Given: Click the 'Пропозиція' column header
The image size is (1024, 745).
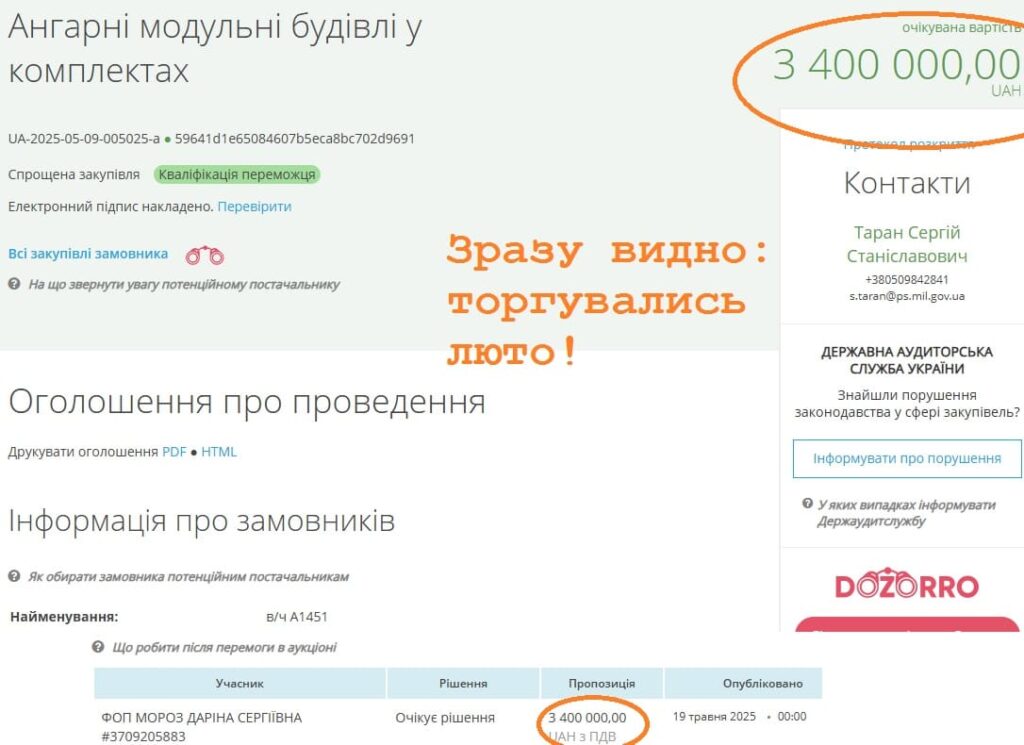Looking at the screenshot, I should [x=602, y=684].
